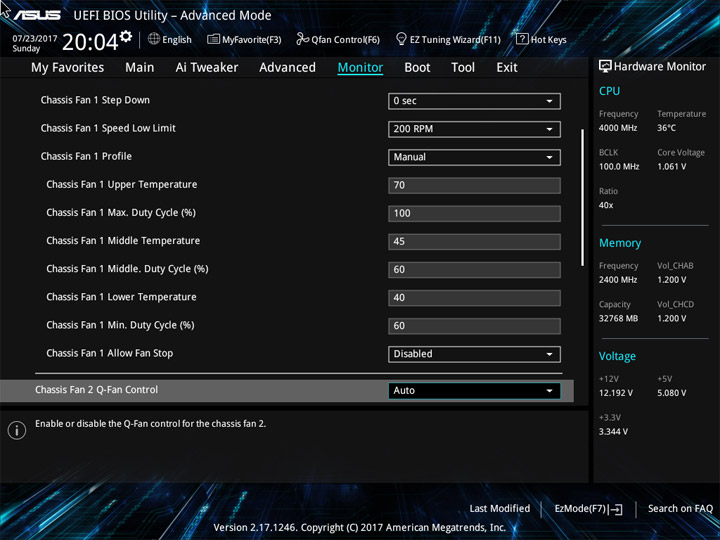720x540 pixels.
Task: Click the settings gear beside the clock
Action: pyautogui.click(x=126, y=36)
